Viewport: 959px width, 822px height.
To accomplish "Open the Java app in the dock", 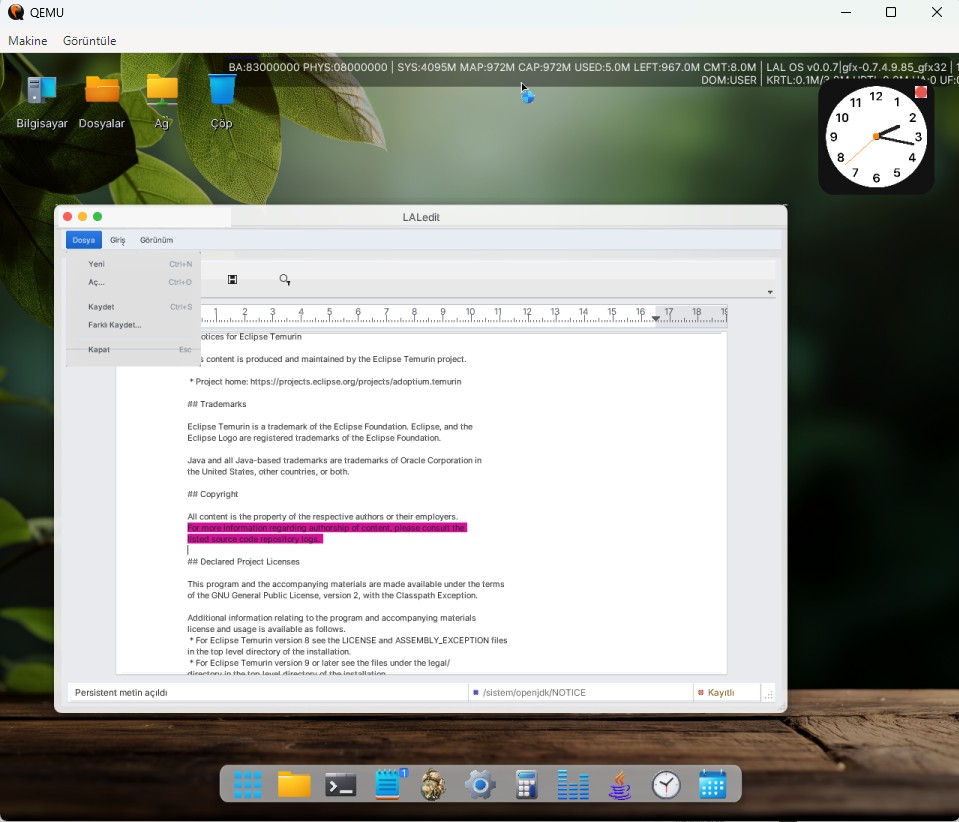I will tap(620, 785).
